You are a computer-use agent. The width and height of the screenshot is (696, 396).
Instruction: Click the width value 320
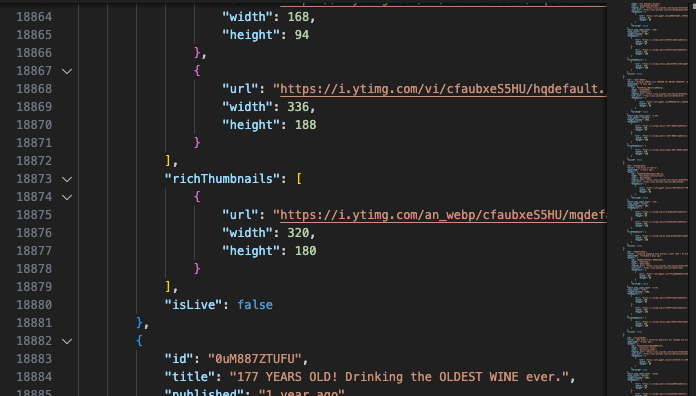coord(298,233)
